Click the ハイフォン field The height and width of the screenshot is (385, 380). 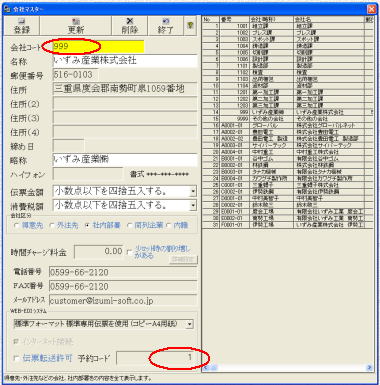(x=88, y=174)
